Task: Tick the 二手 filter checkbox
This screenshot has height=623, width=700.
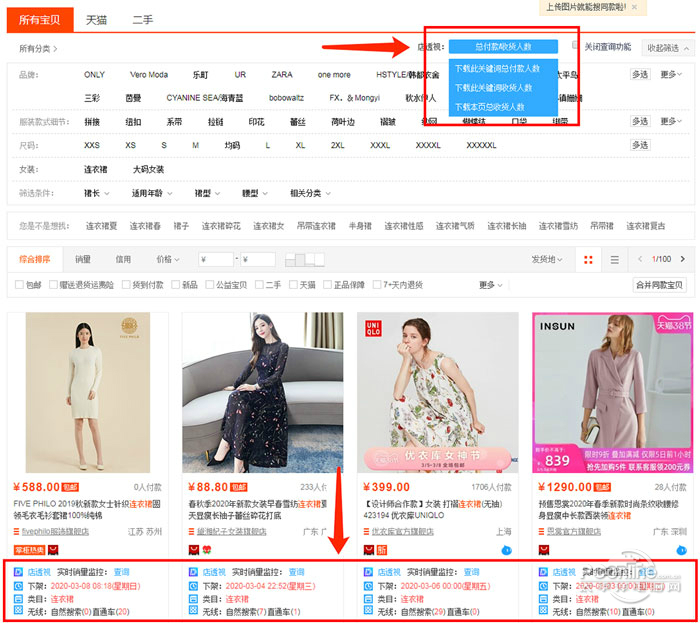Action: pyautogui.click(x=259, y=284)
